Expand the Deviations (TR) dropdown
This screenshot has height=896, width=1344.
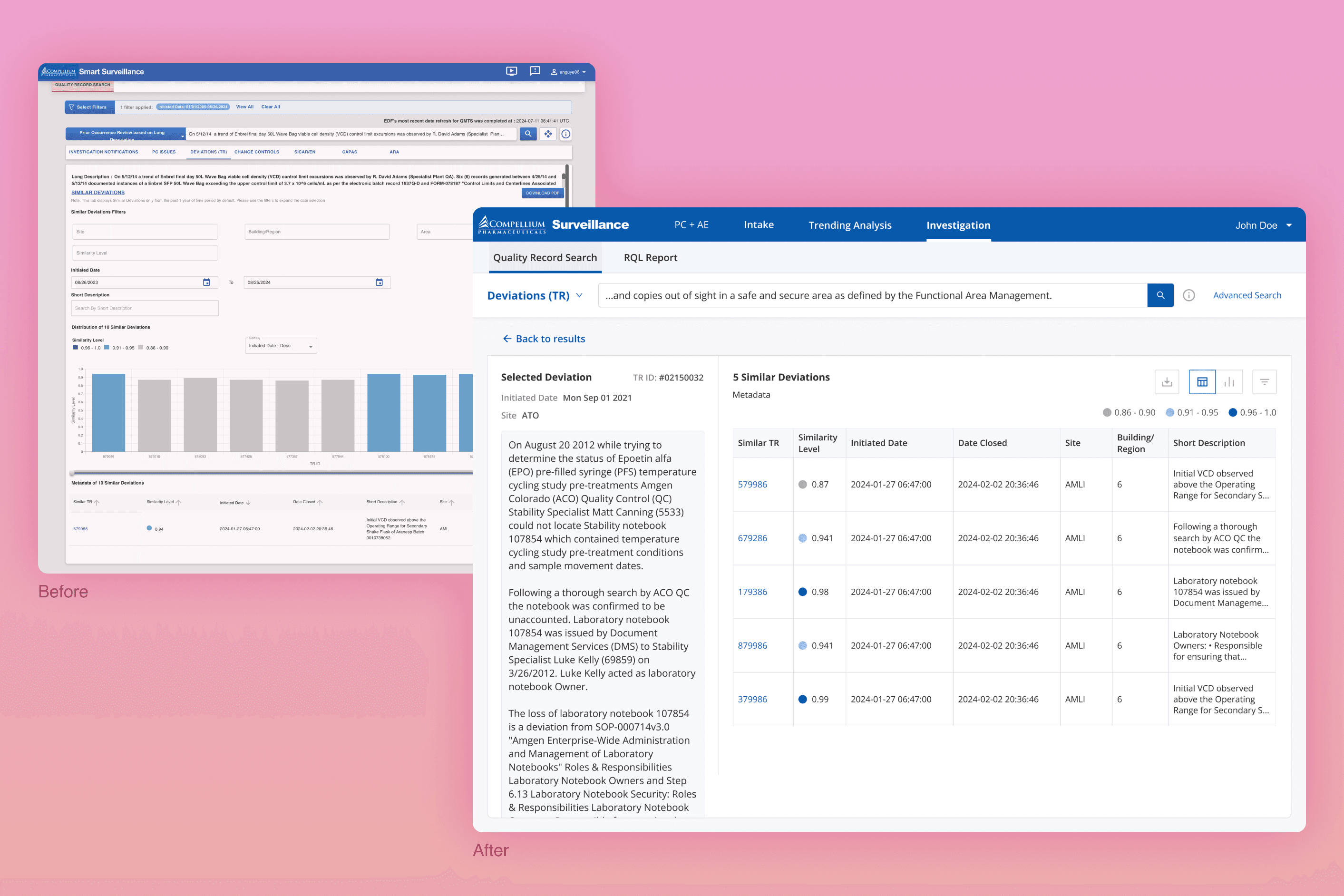[x=535, y=295]
